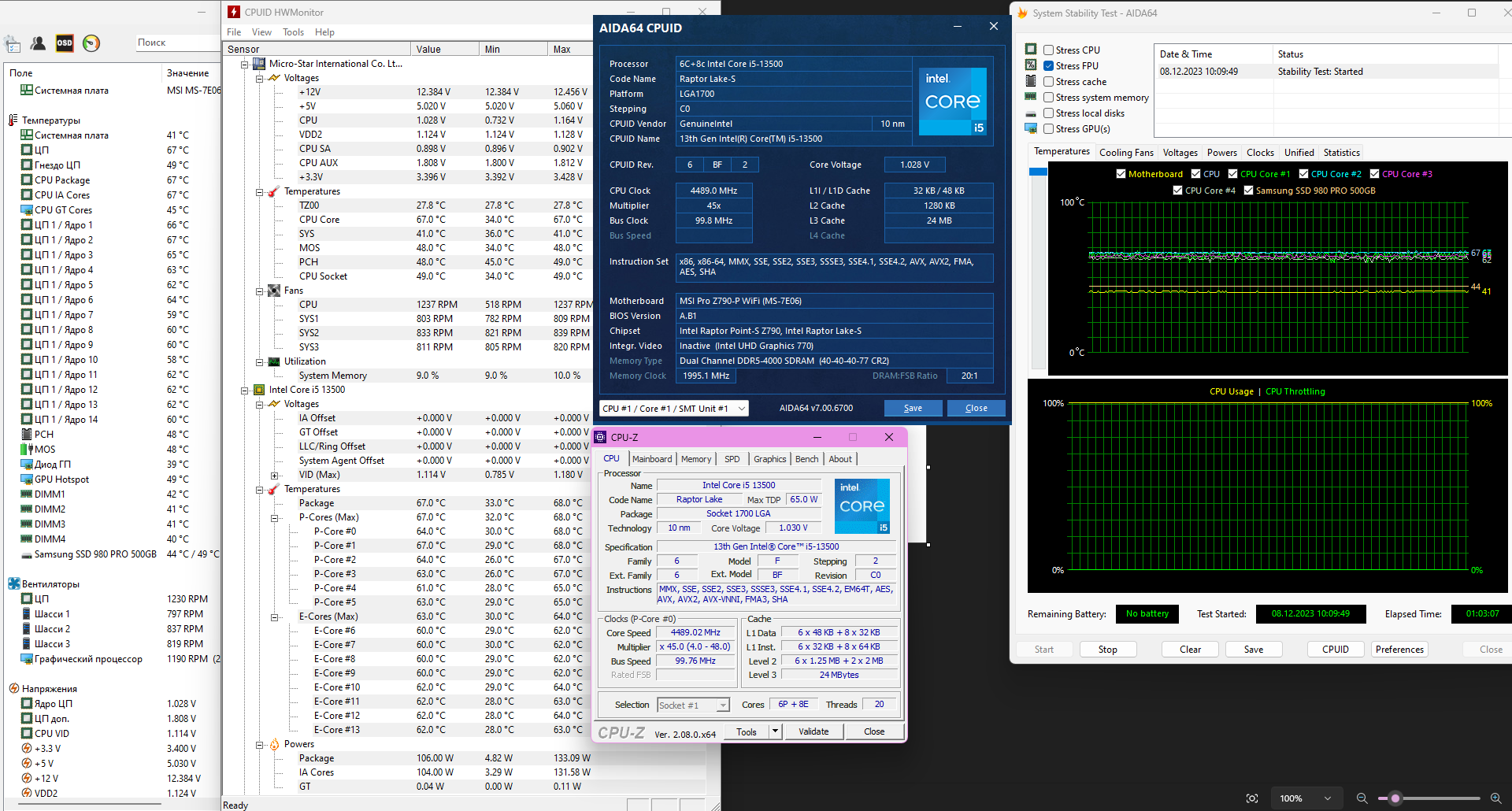Toggle the CPU Core #1 graph checkbox

pyautogui.click(x=1233, y=174)
